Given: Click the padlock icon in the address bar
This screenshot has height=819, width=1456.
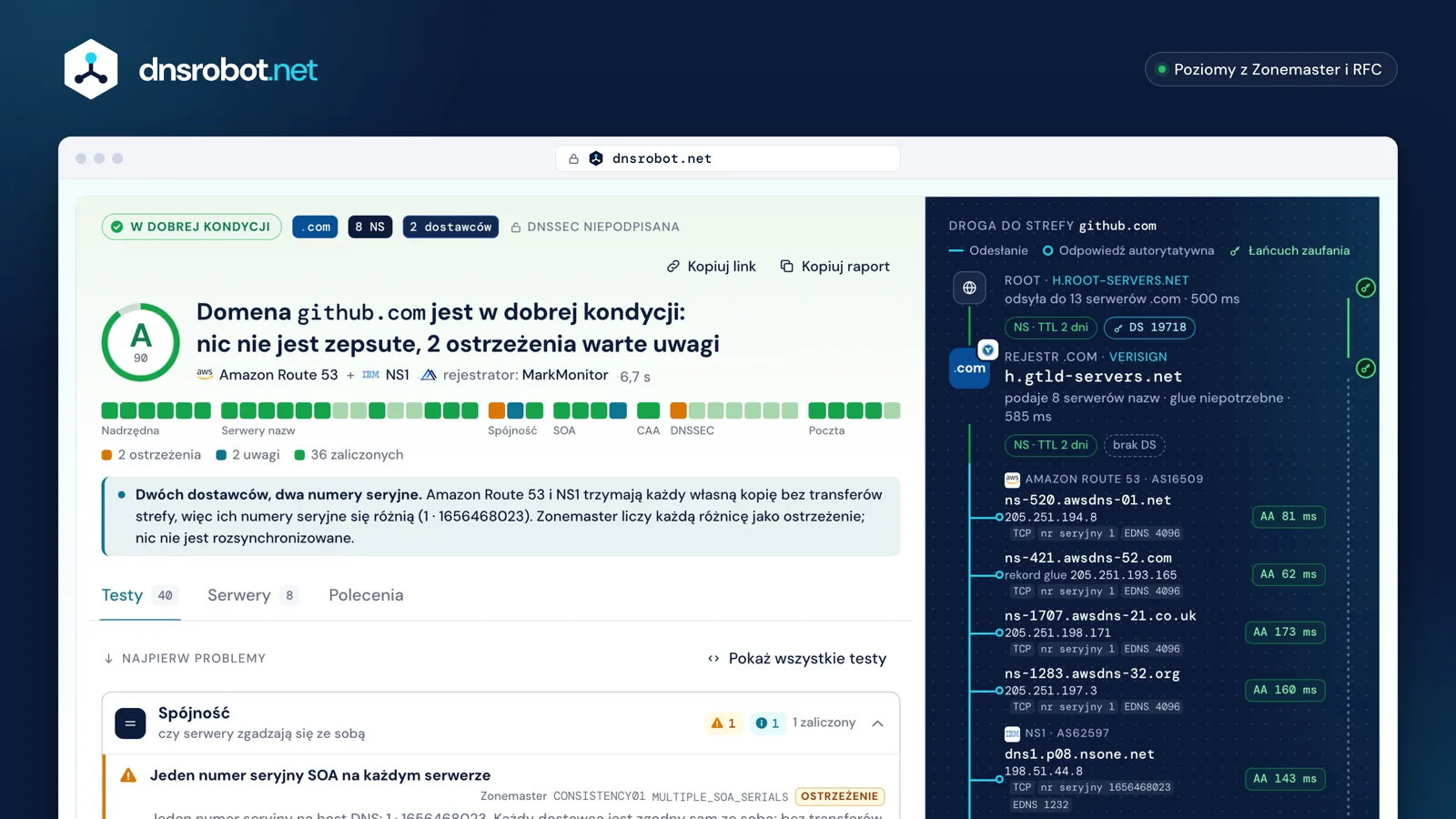Looking at the screenshot, I should [x=573, y=158].
